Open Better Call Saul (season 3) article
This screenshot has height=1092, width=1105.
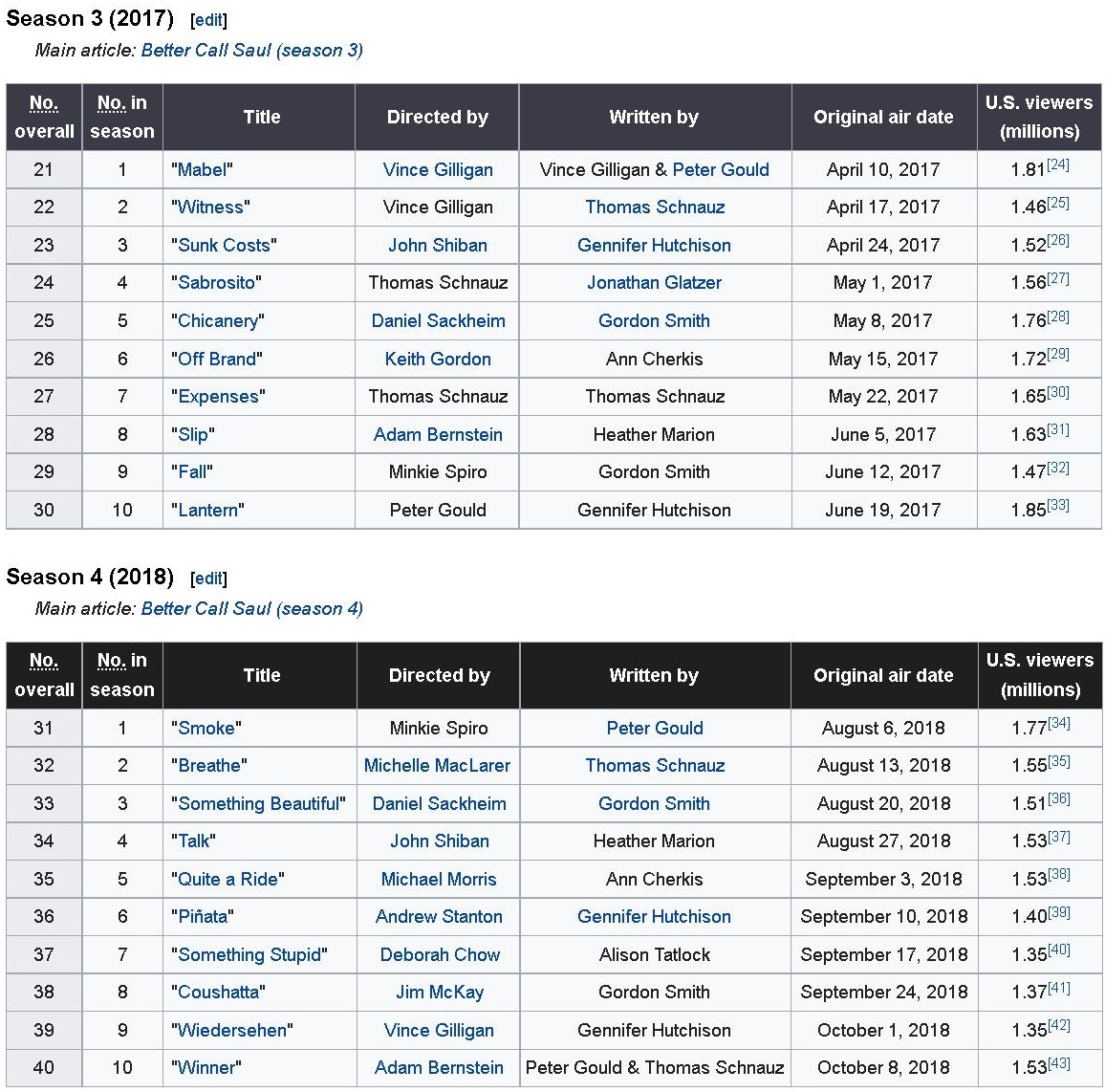click(251, 51)
